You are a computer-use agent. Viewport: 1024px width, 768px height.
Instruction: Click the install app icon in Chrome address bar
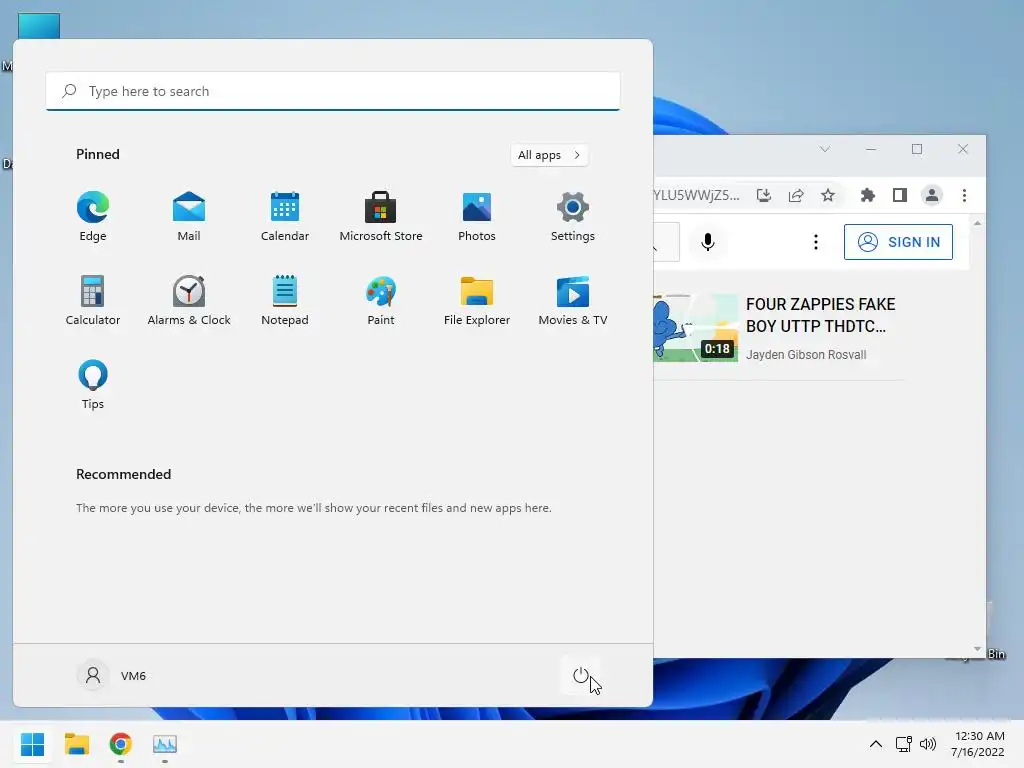(x=763, y=195)
